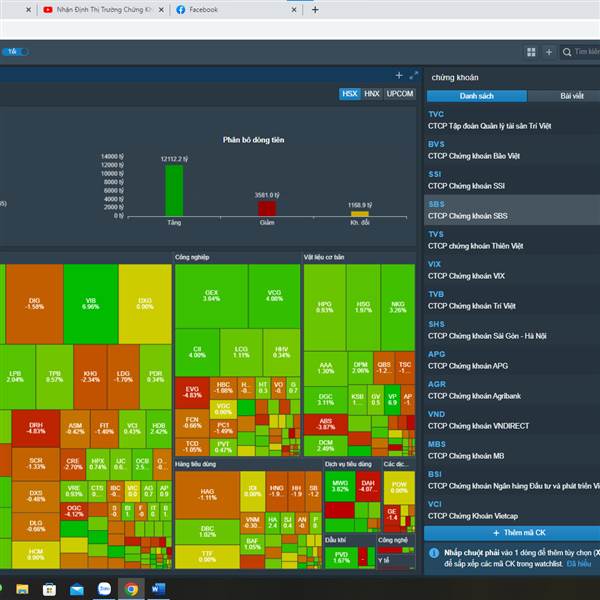Open Chrome from taskbar
The height and width of the screenshot is (600, 600).
pos(131,589)
